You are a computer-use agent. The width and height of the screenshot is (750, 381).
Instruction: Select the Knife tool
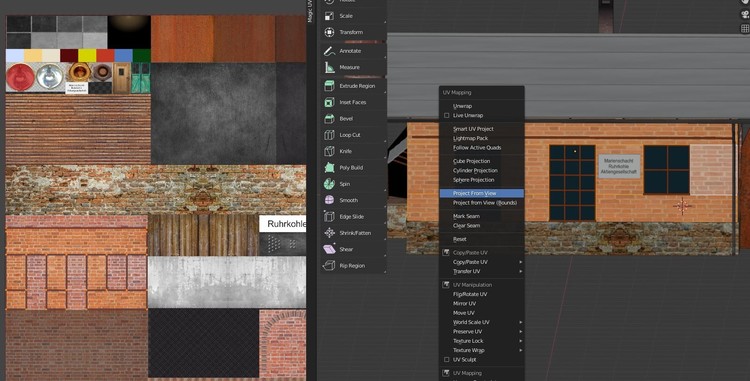(353, 151)
